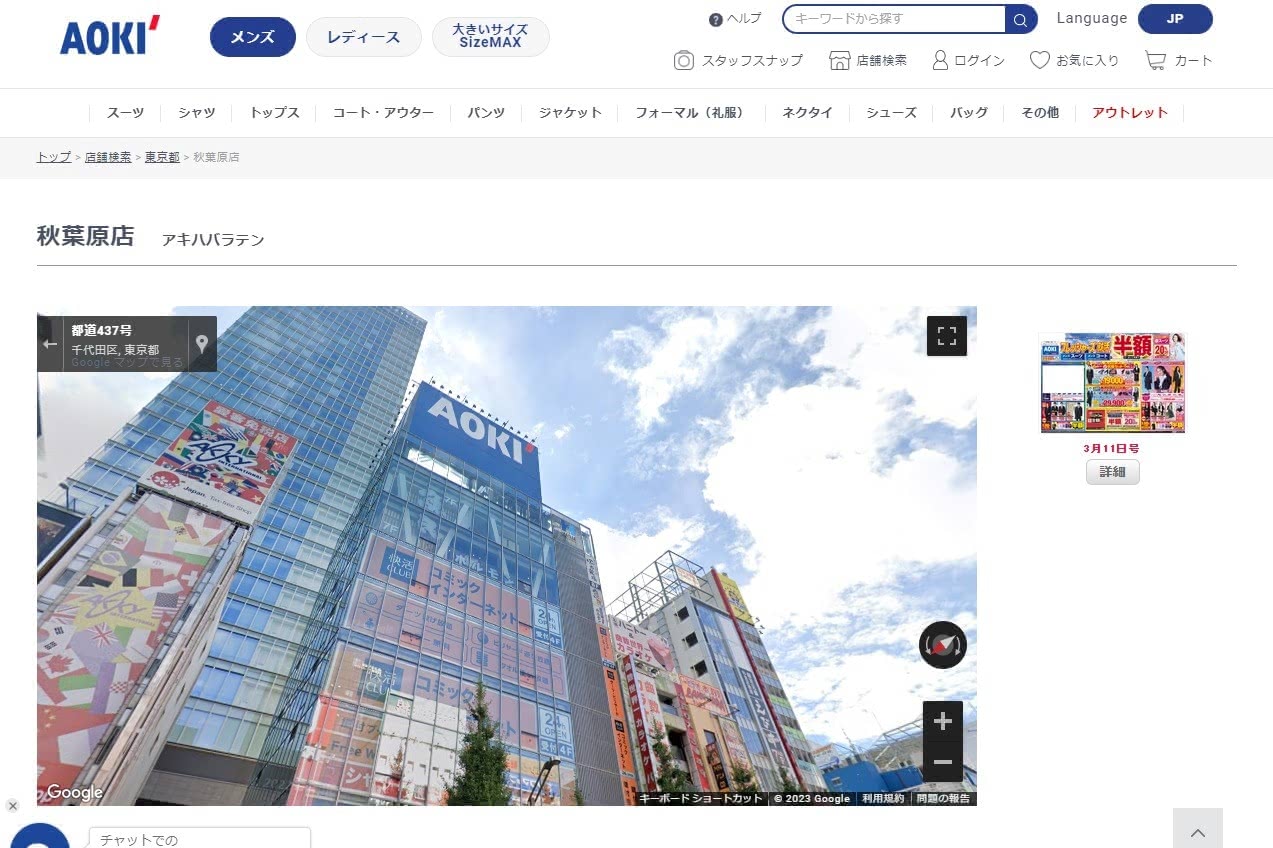Click the search magnifier button

(x=1020, y=19)
